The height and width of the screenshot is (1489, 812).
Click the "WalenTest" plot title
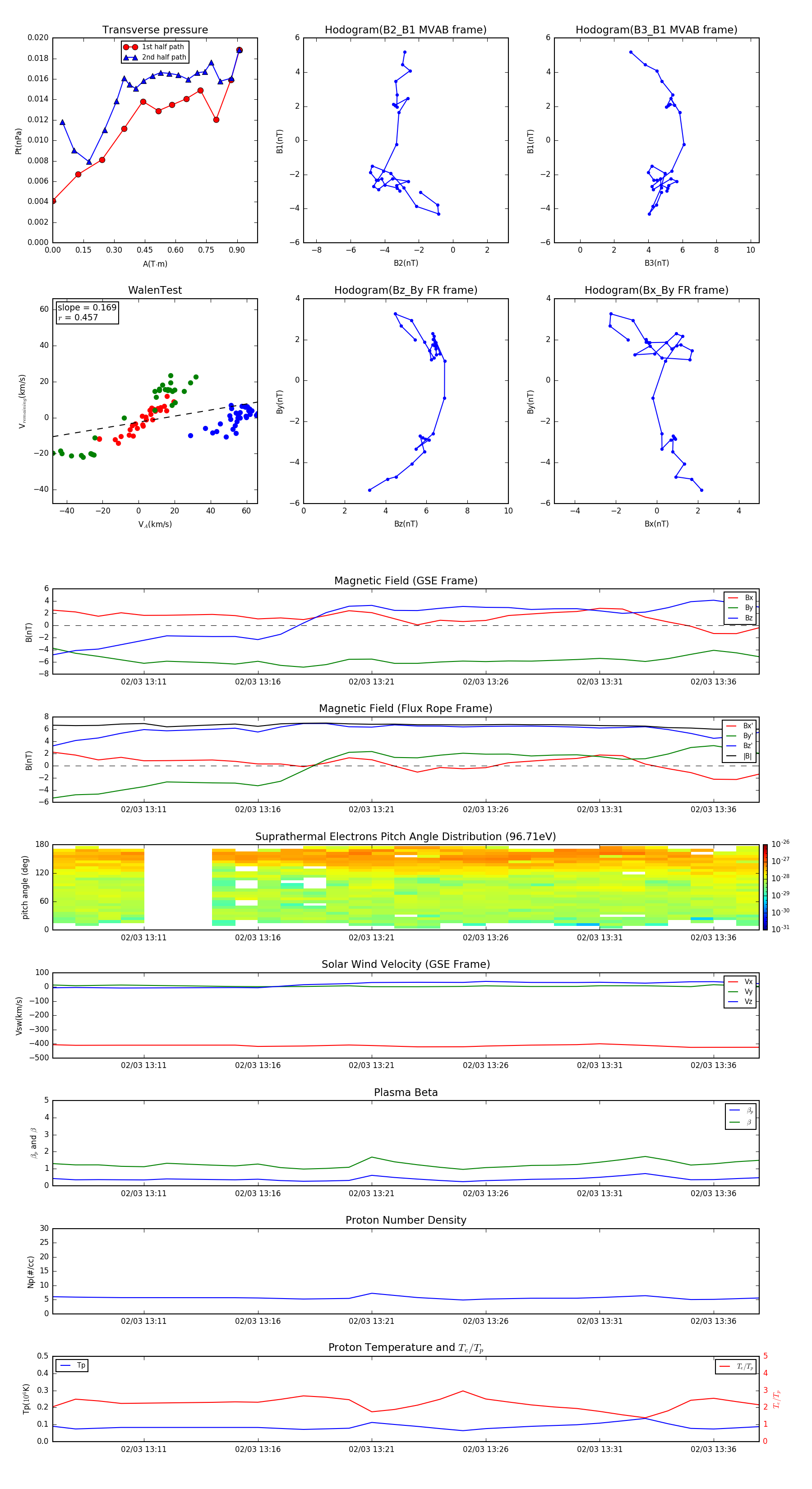[155, 290]
